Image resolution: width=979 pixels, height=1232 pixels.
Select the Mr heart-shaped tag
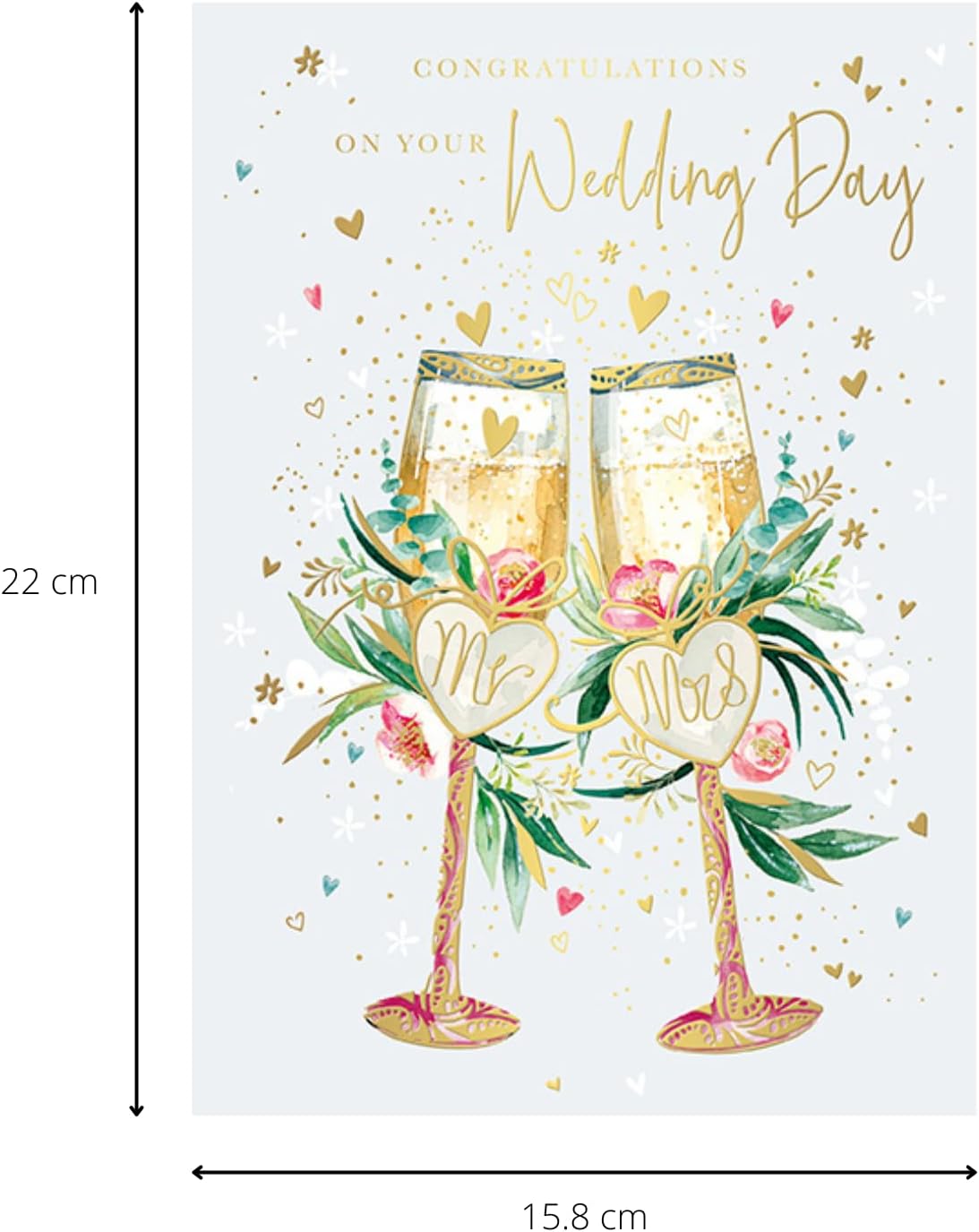485,660
